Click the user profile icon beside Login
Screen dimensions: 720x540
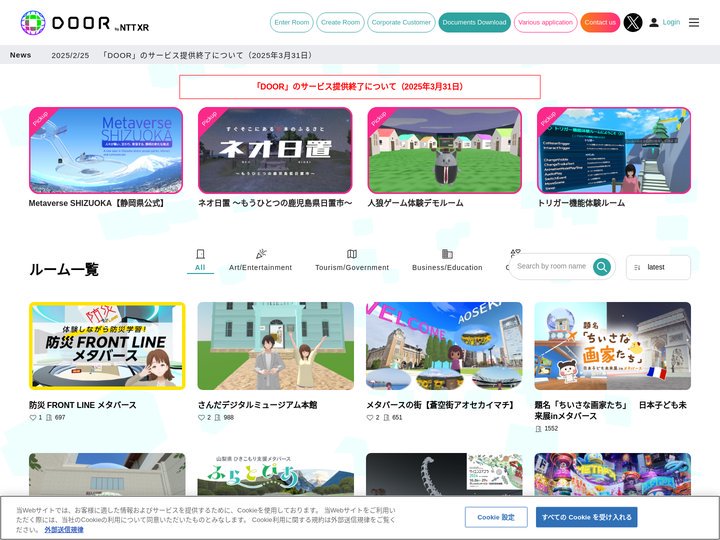coord(654,22)
